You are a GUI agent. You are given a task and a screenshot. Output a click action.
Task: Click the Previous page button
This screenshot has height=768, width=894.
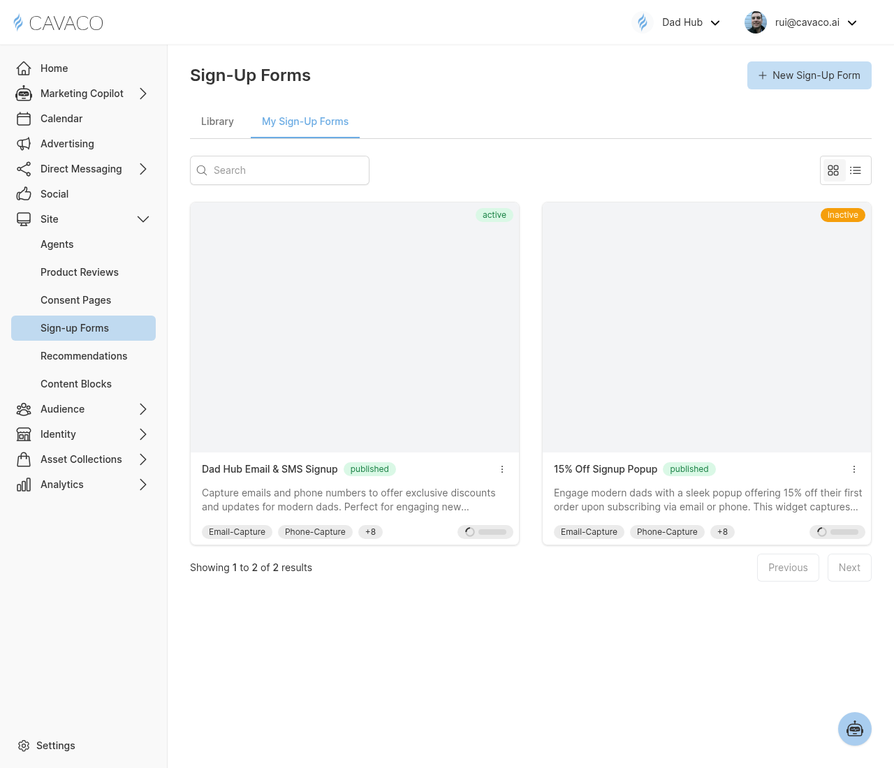coord(788,567)
